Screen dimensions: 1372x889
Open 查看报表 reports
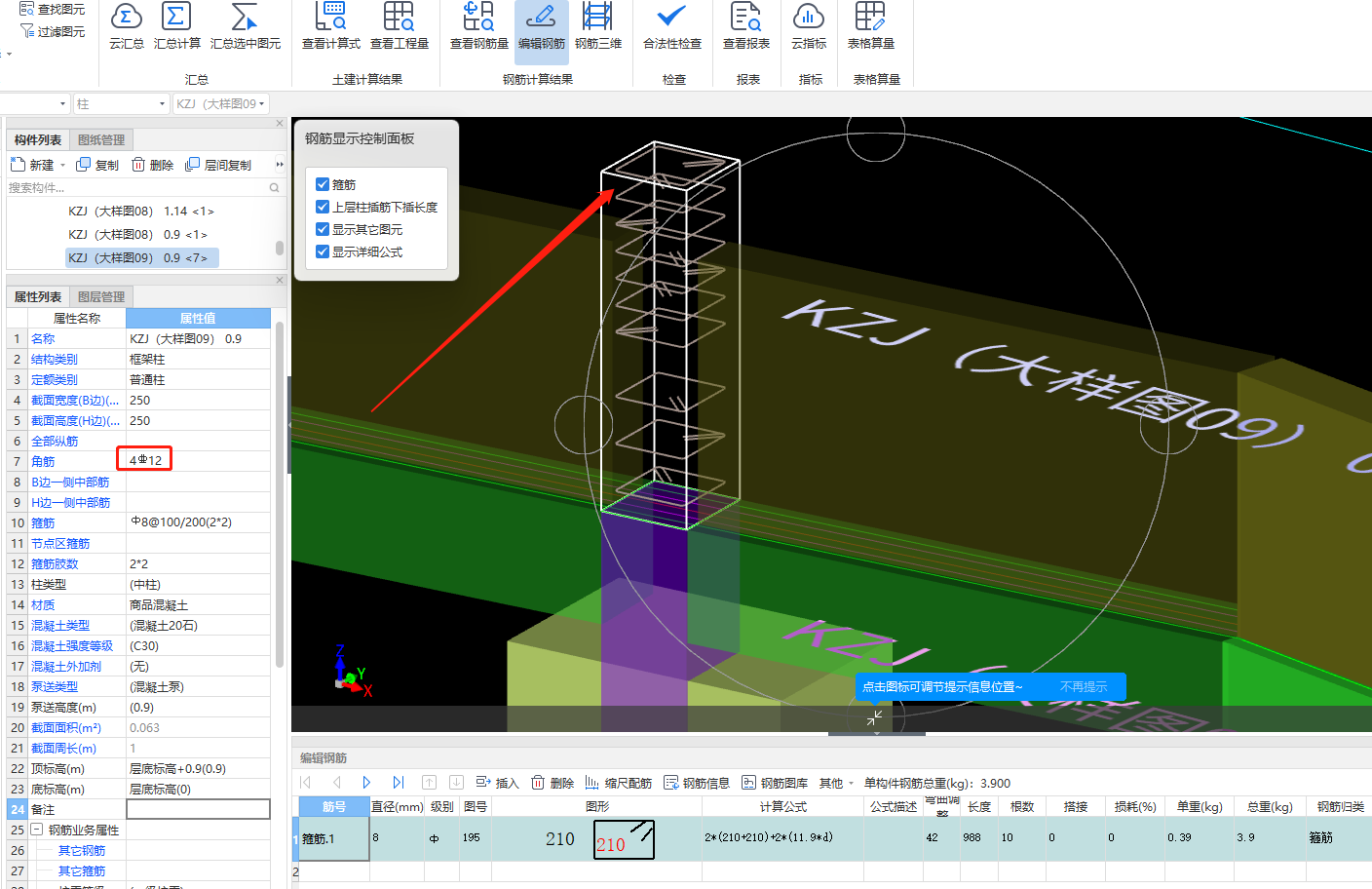click(x=746, y=26)
